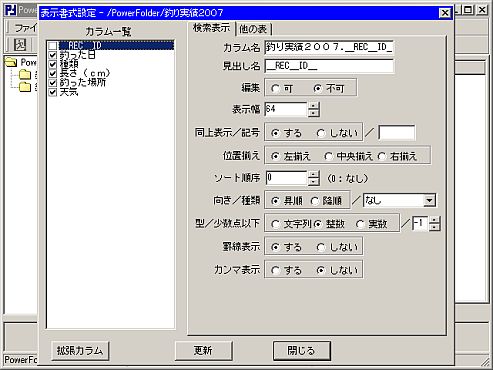Image resolution: width=493 pixels, height=370 pixels.
Task: Select 釣った場所 in the column list
Action: tap(83, 82)
